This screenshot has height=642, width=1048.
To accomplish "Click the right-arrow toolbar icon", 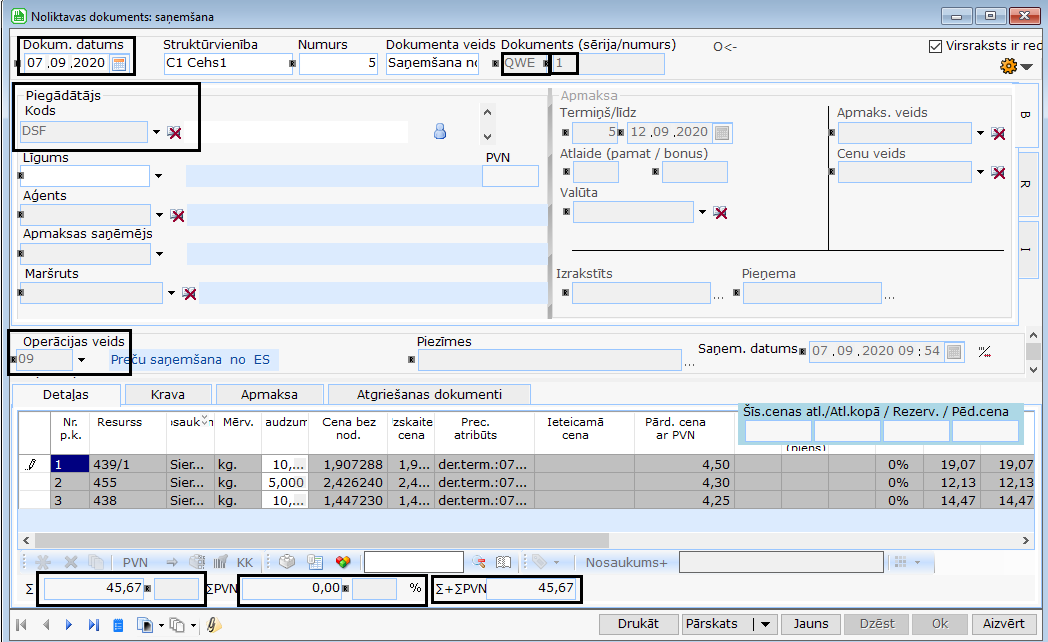I will pos(172,563).
